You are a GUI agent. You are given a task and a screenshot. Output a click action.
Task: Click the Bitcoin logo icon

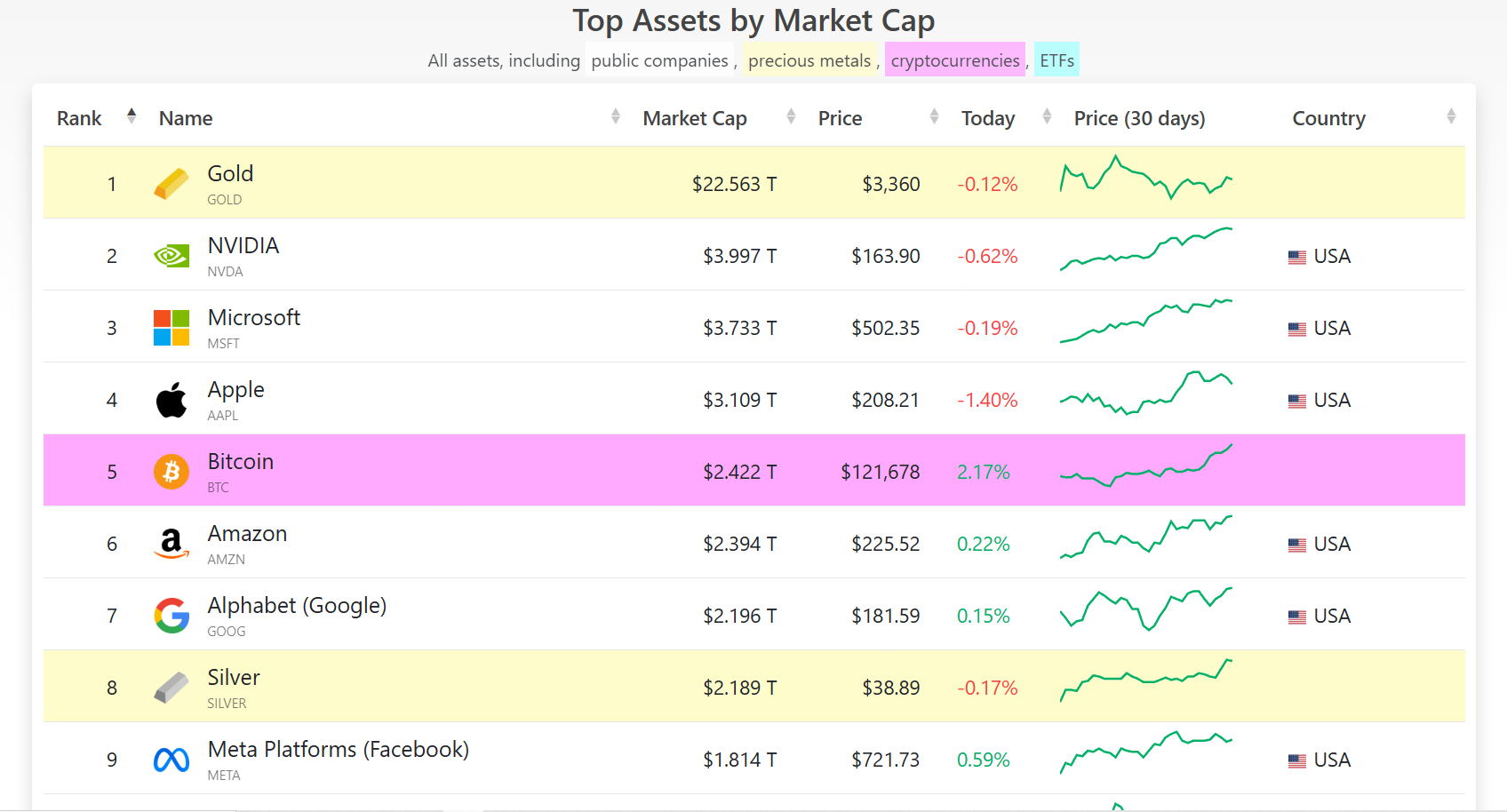(x=171, y=472)
